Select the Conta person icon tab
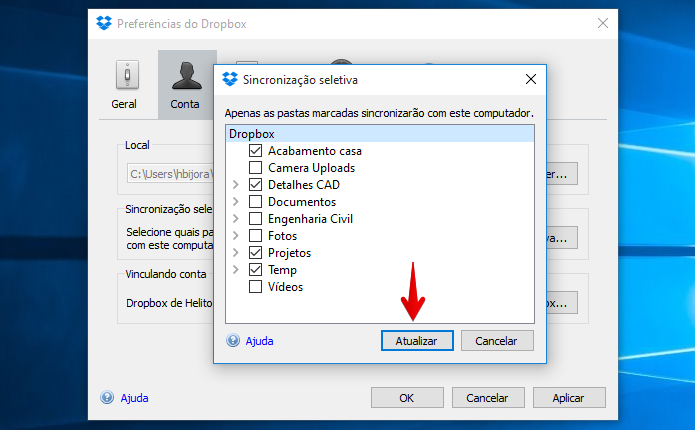The width and height of the screenshot is (695, 430). point(187,75)
